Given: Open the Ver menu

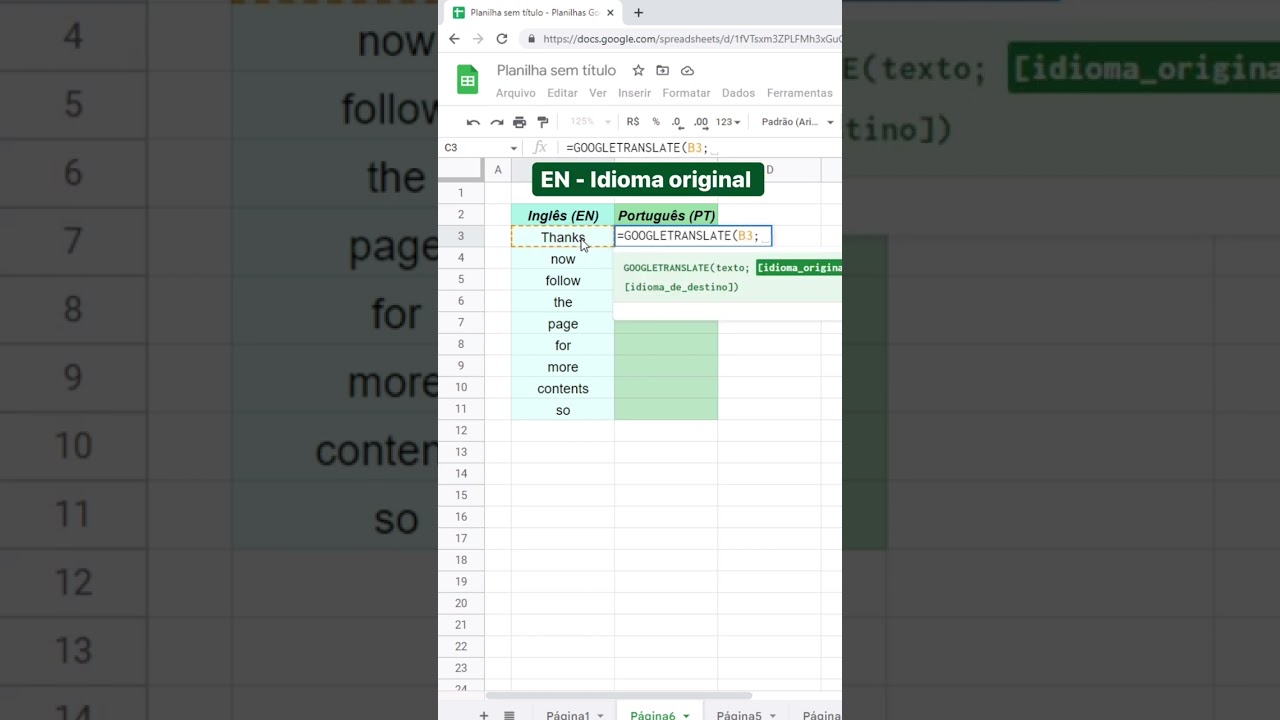Looking at the screenshot, I should coord(598,93).
